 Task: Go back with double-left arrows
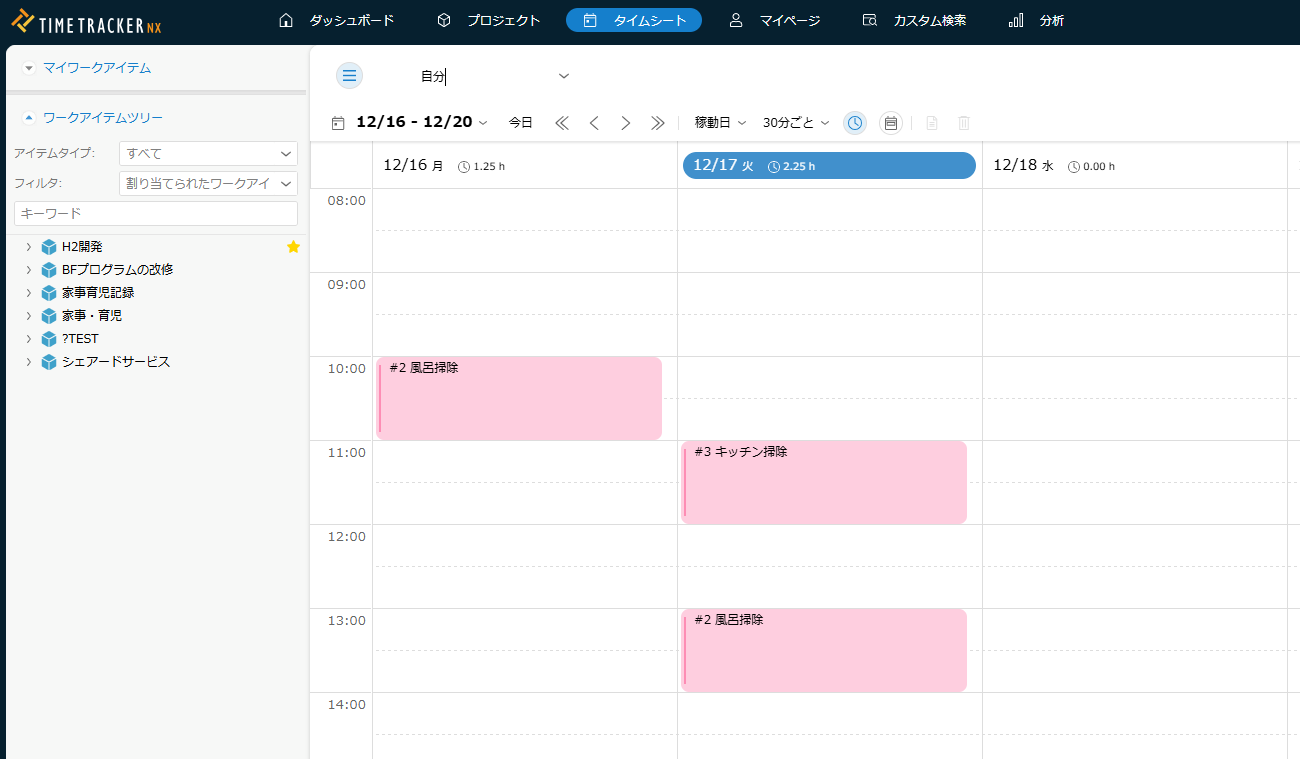click(x=561, y=123)
